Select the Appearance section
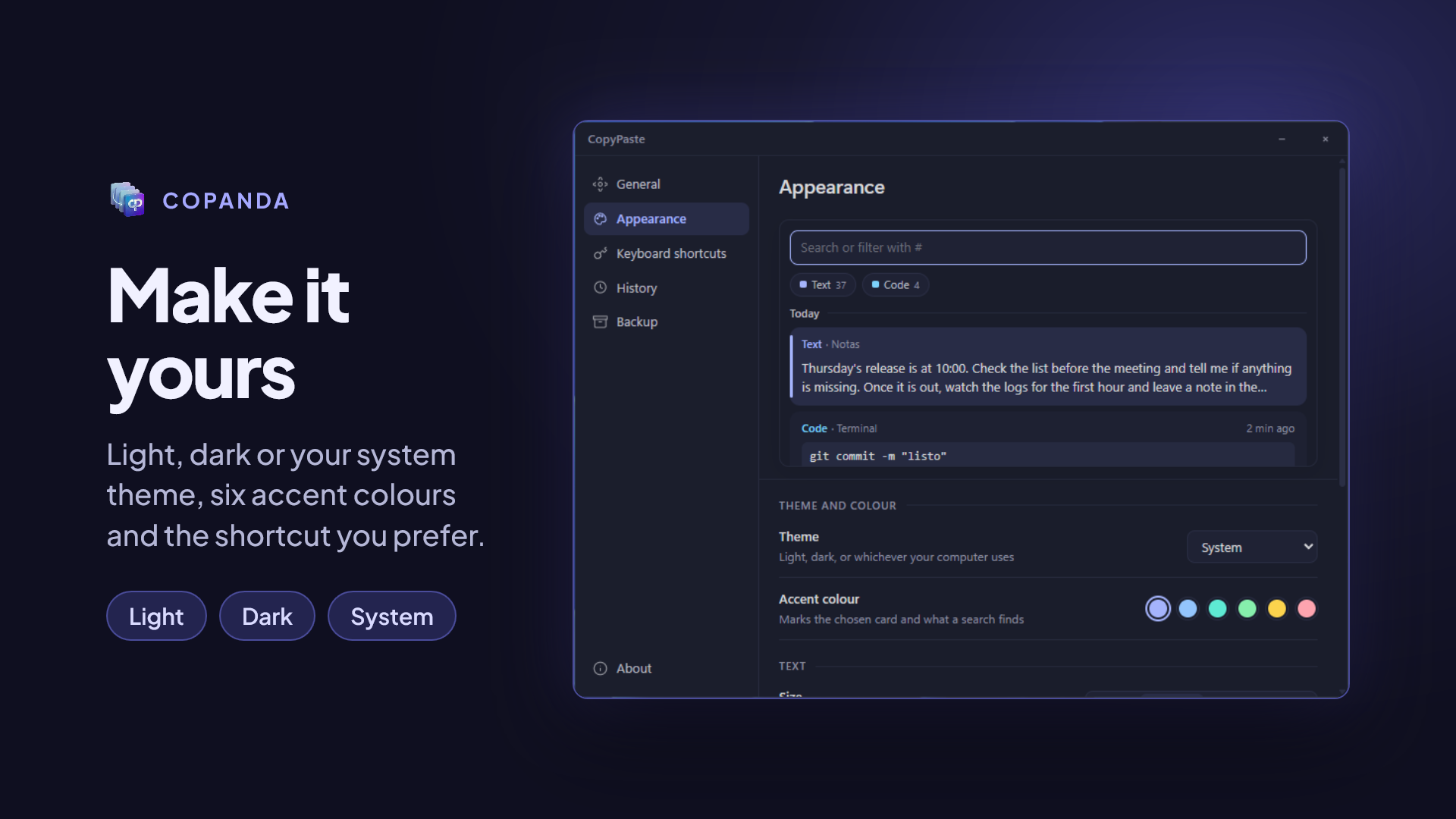 [x=666, y=219]
